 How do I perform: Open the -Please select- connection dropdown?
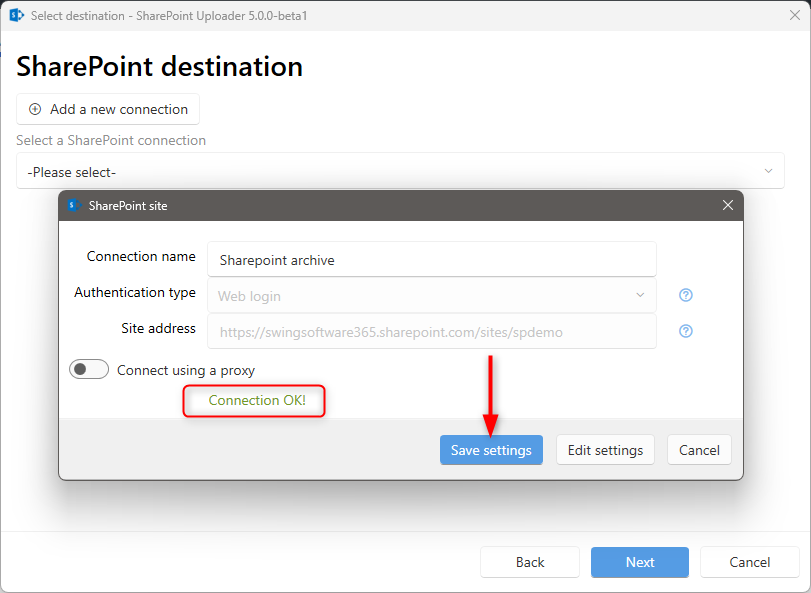pos(400,171)
